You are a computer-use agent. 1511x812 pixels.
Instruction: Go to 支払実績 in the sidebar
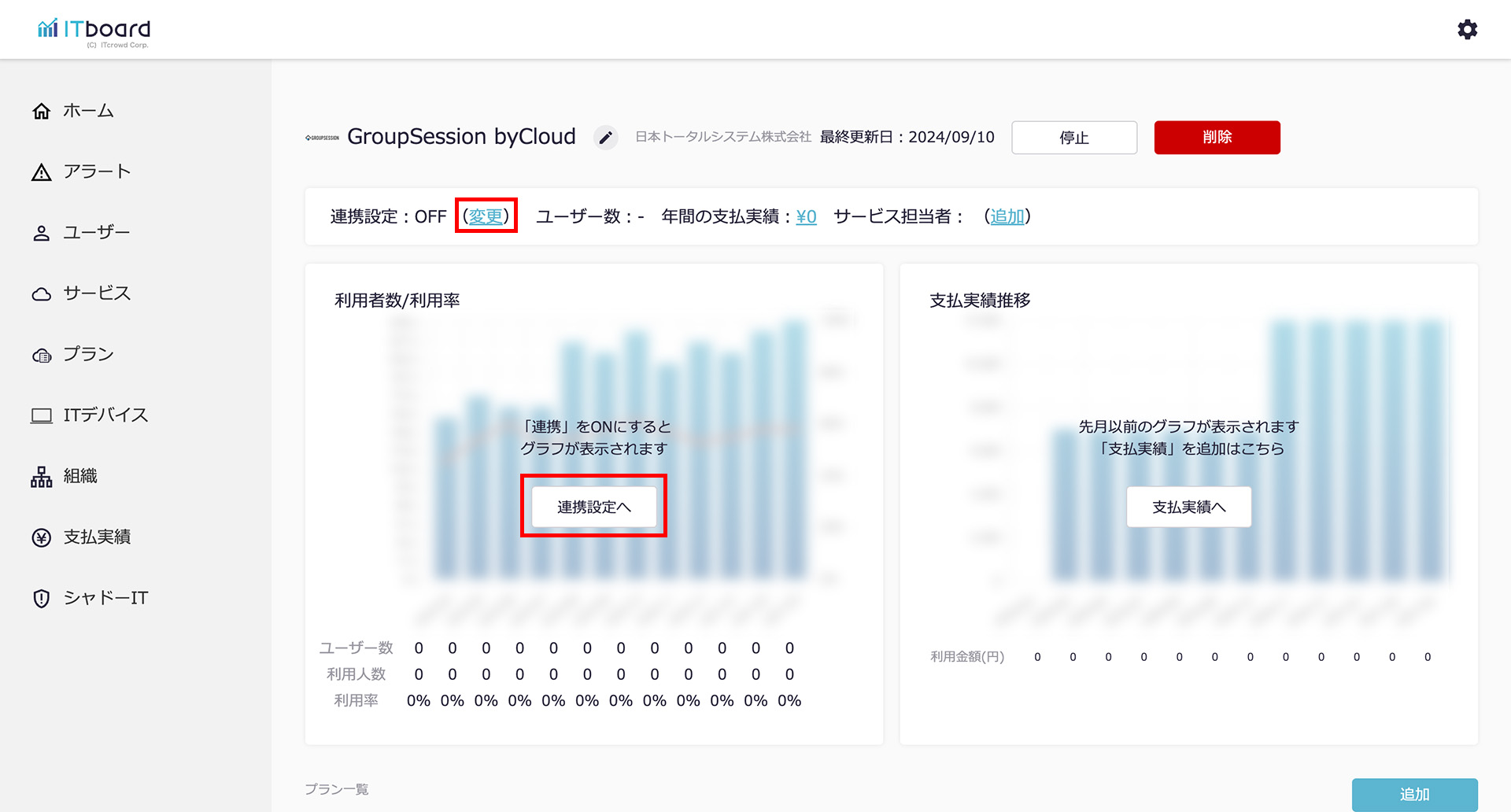97,537
